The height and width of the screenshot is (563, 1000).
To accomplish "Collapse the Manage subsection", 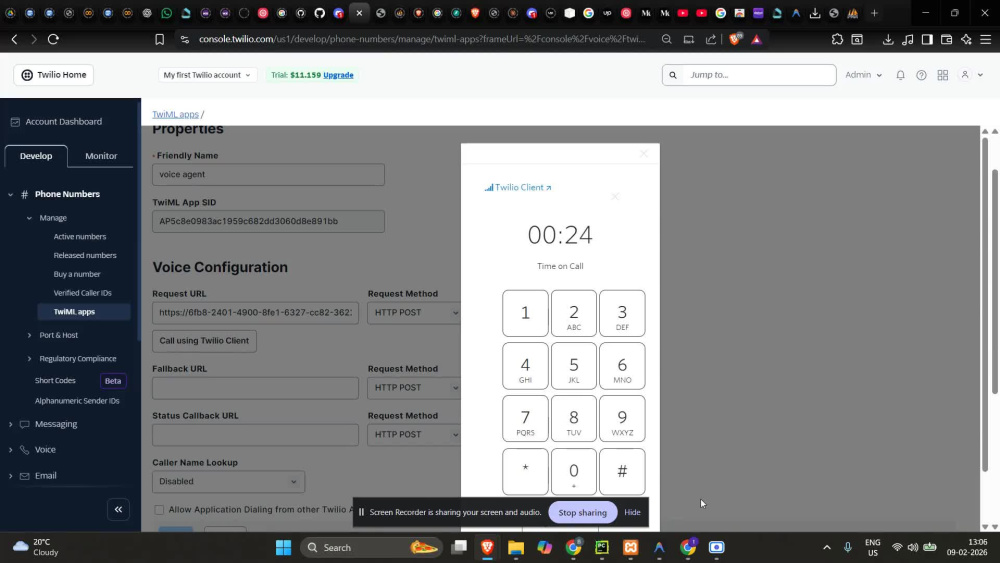I will [x=29, y=218].
